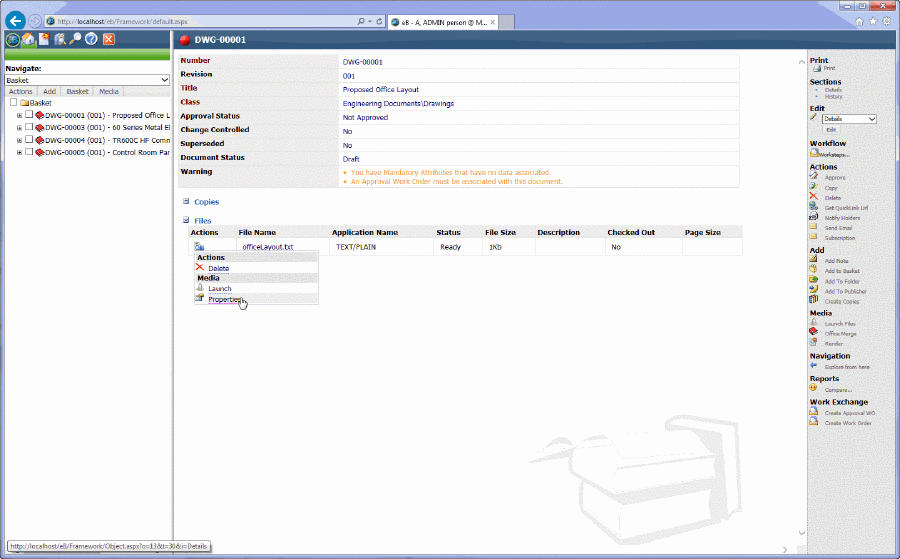Click the Add to Basket icon
Screen dimensions: 900x559
coord(813,270)
